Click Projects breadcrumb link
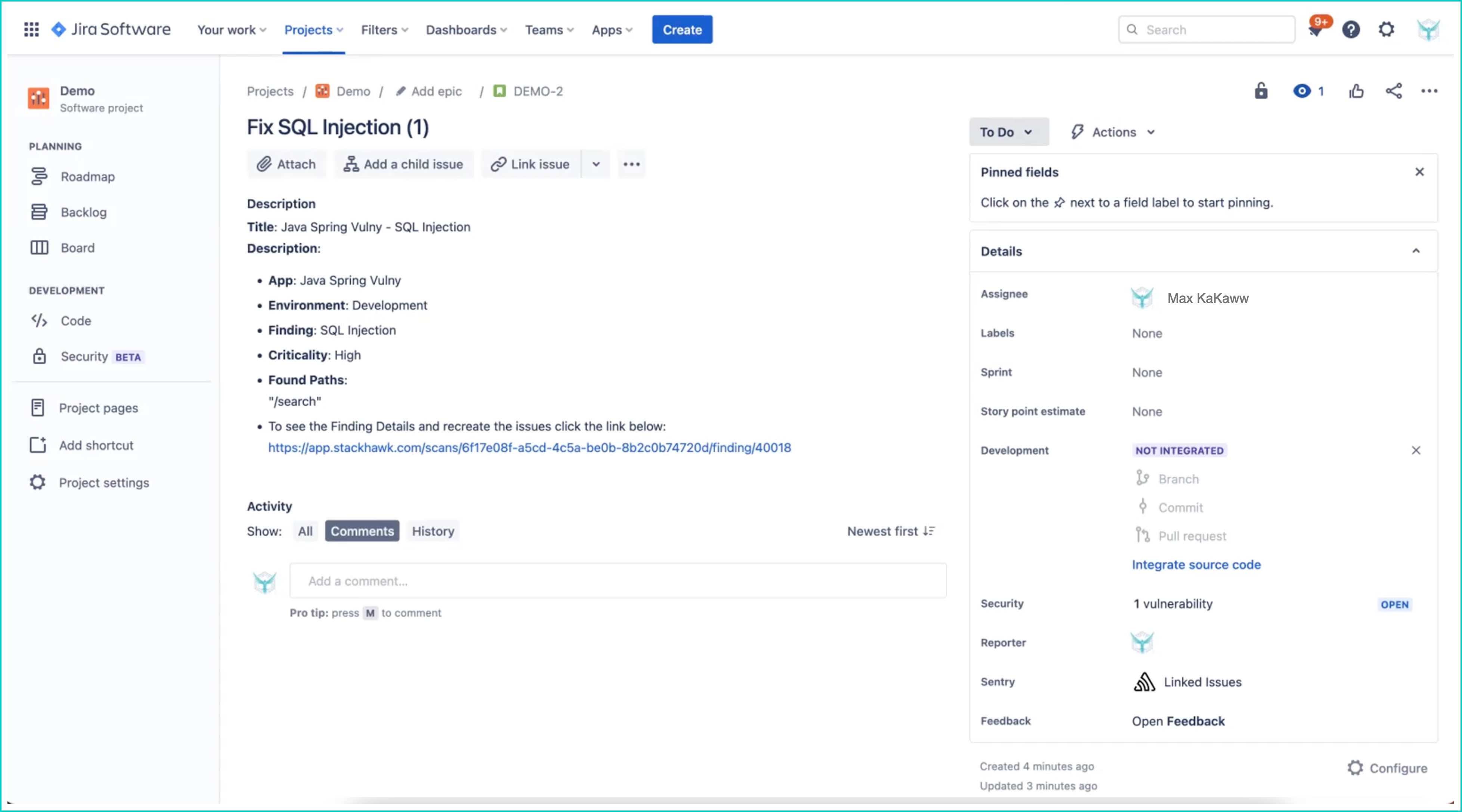The image size is (1462, 812). [x=270, y=92]
